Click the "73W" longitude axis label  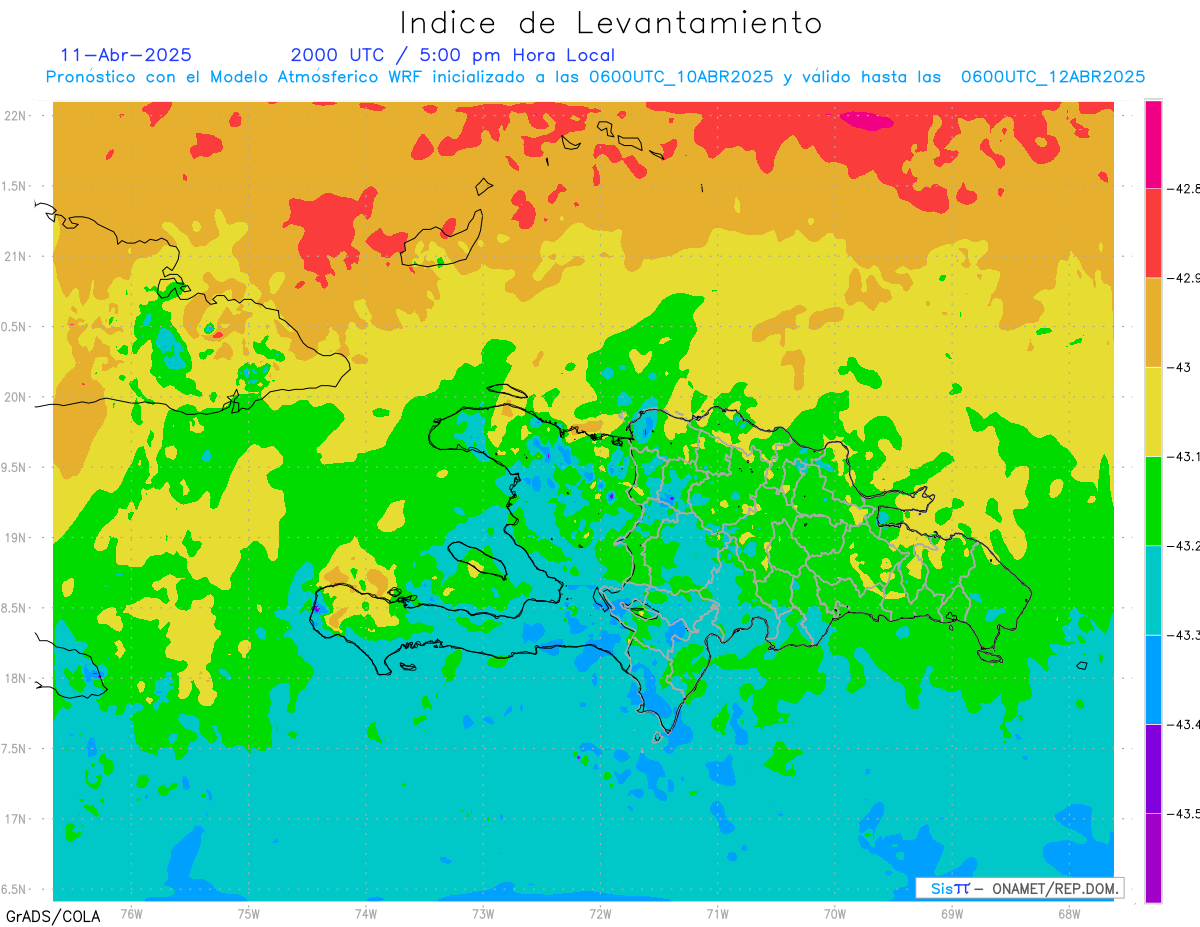pyautogui.click(x=483, y=913)
